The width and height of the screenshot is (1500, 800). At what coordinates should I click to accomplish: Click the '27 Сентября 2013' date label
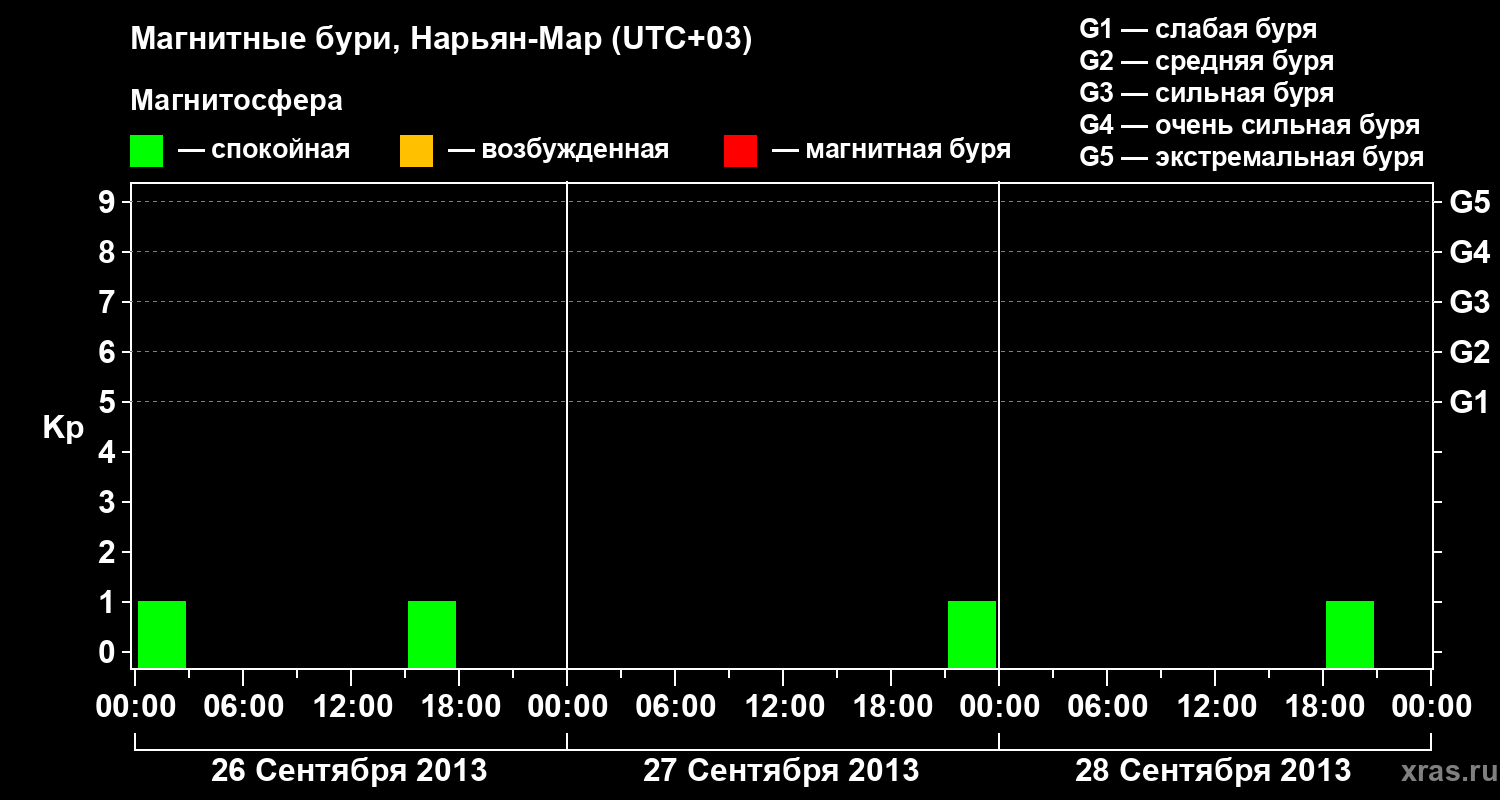point(781,771)
